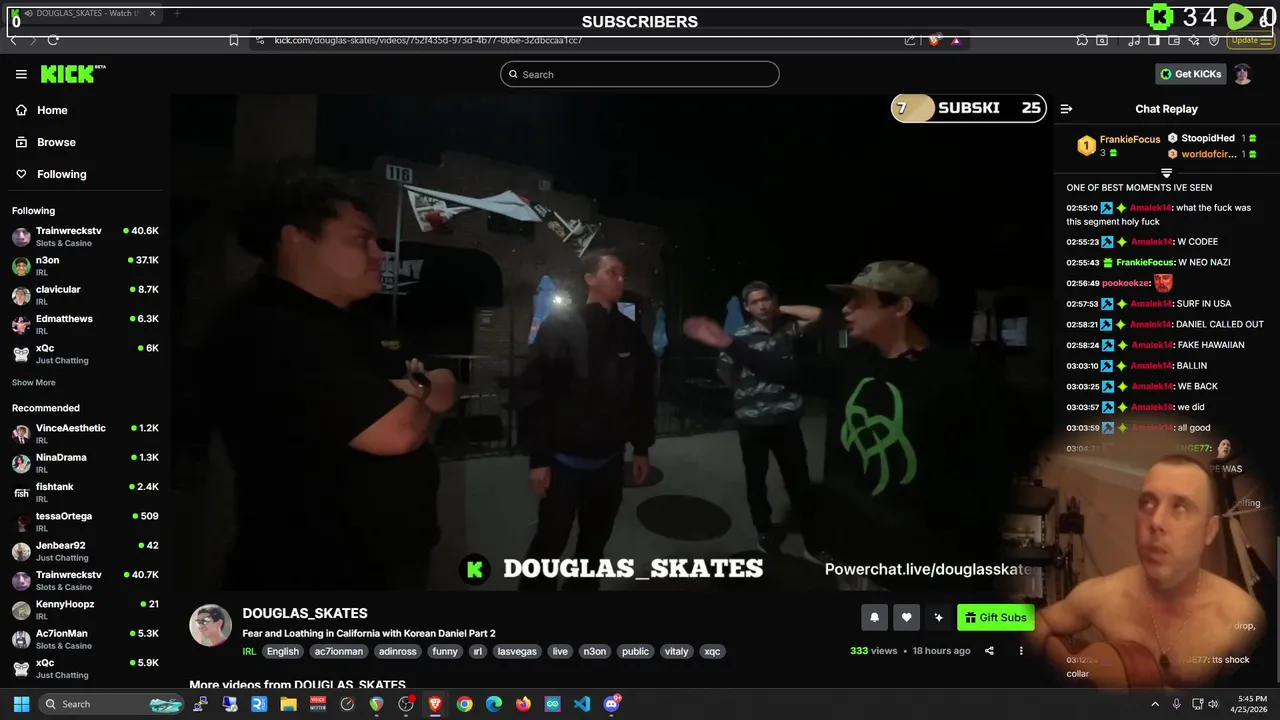Open fishtank recommended channel

click(85, 492)
